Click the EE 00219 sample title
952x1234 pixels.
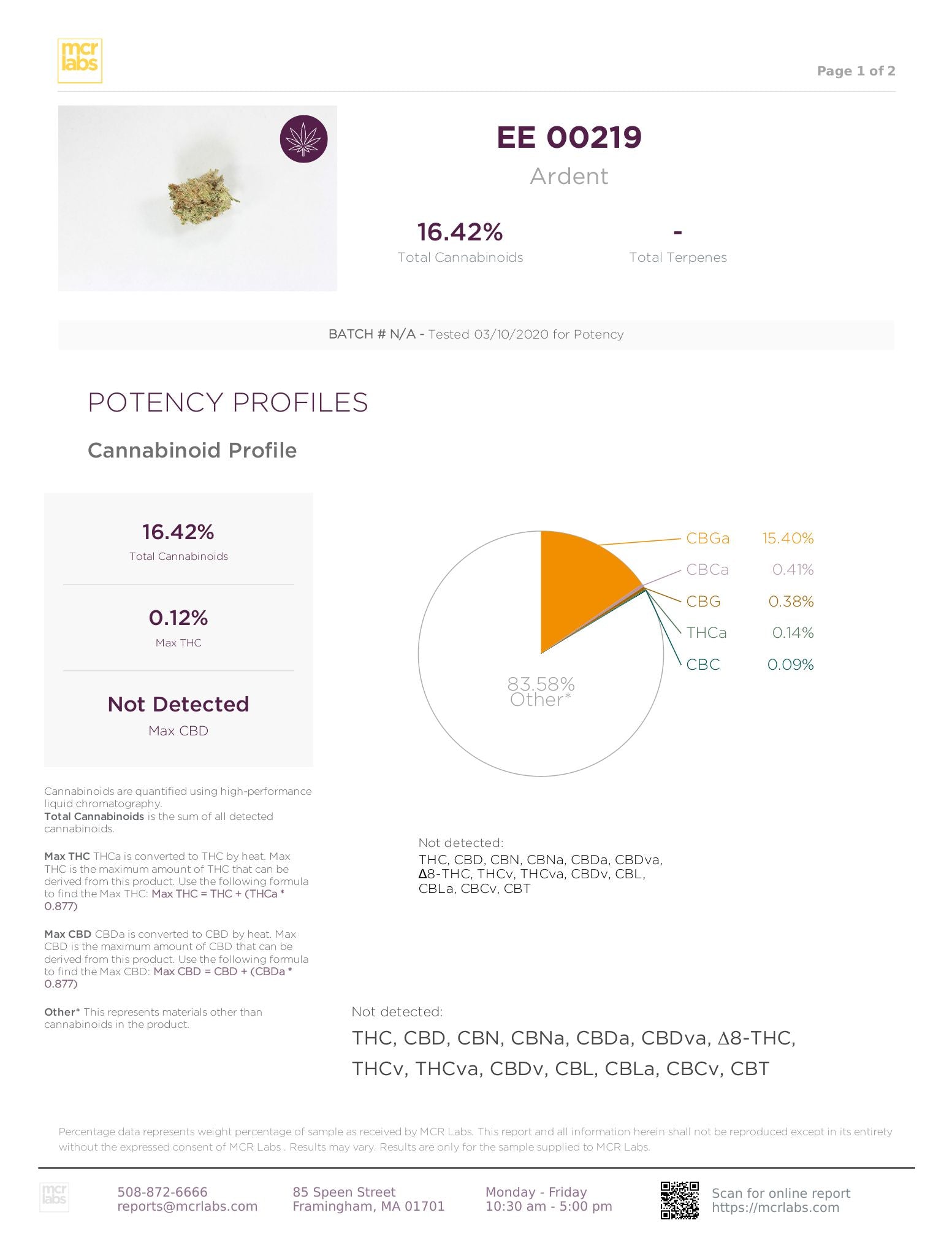pos(569,137)
